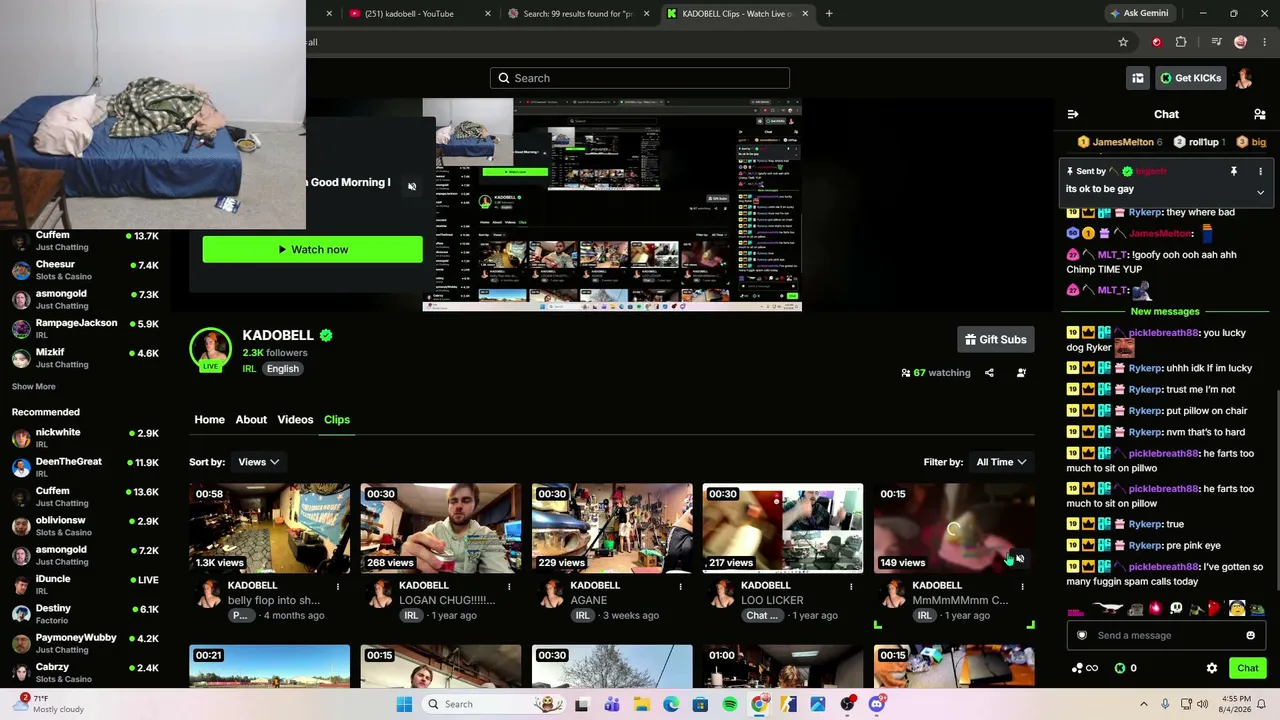Share the KADOBELL channel
Viewport: 1280px width, 720px height.
[989, 373]
